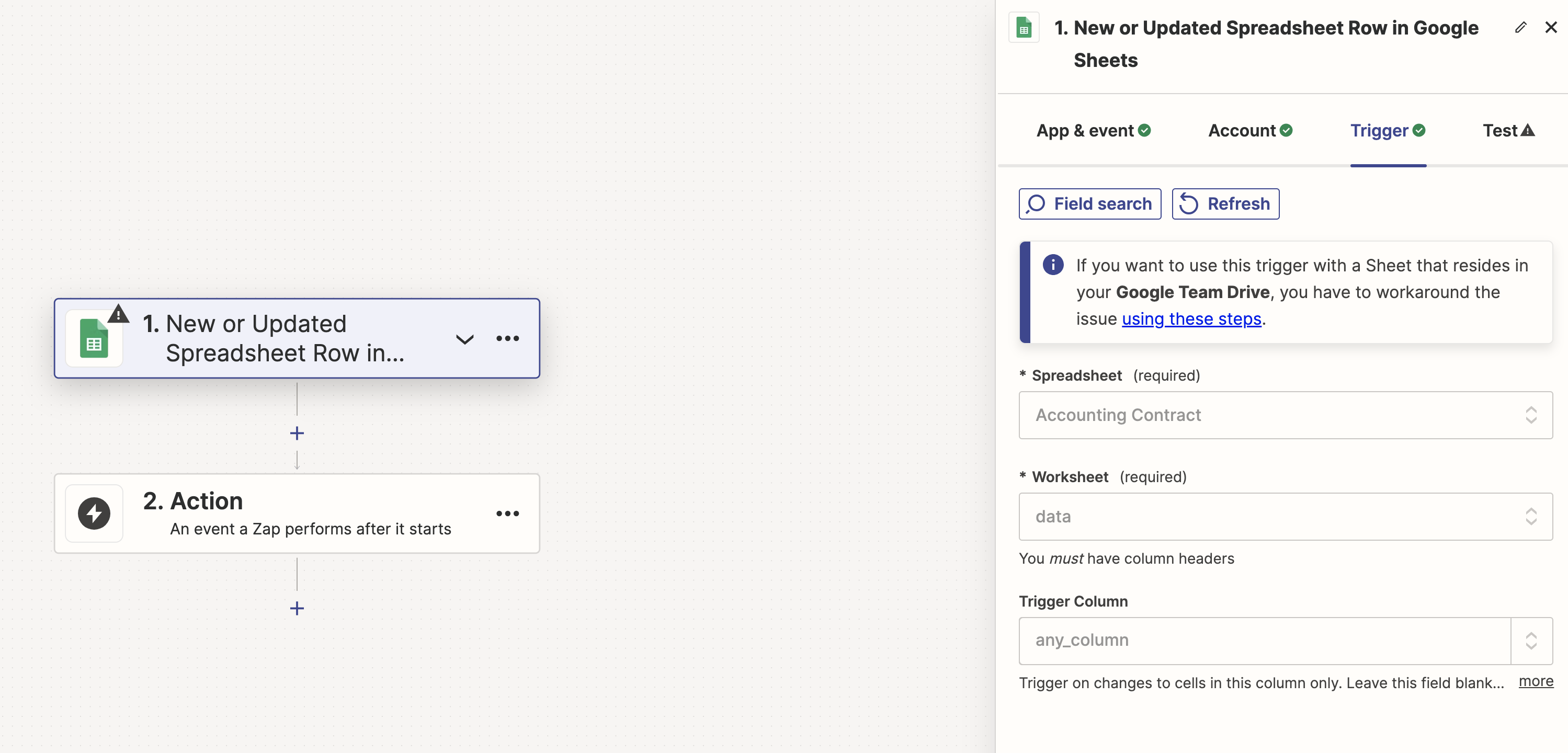The image size is (1568, 753).
Task: Click the three-dot menu on trigger step
Action: (x=507, y=338)
